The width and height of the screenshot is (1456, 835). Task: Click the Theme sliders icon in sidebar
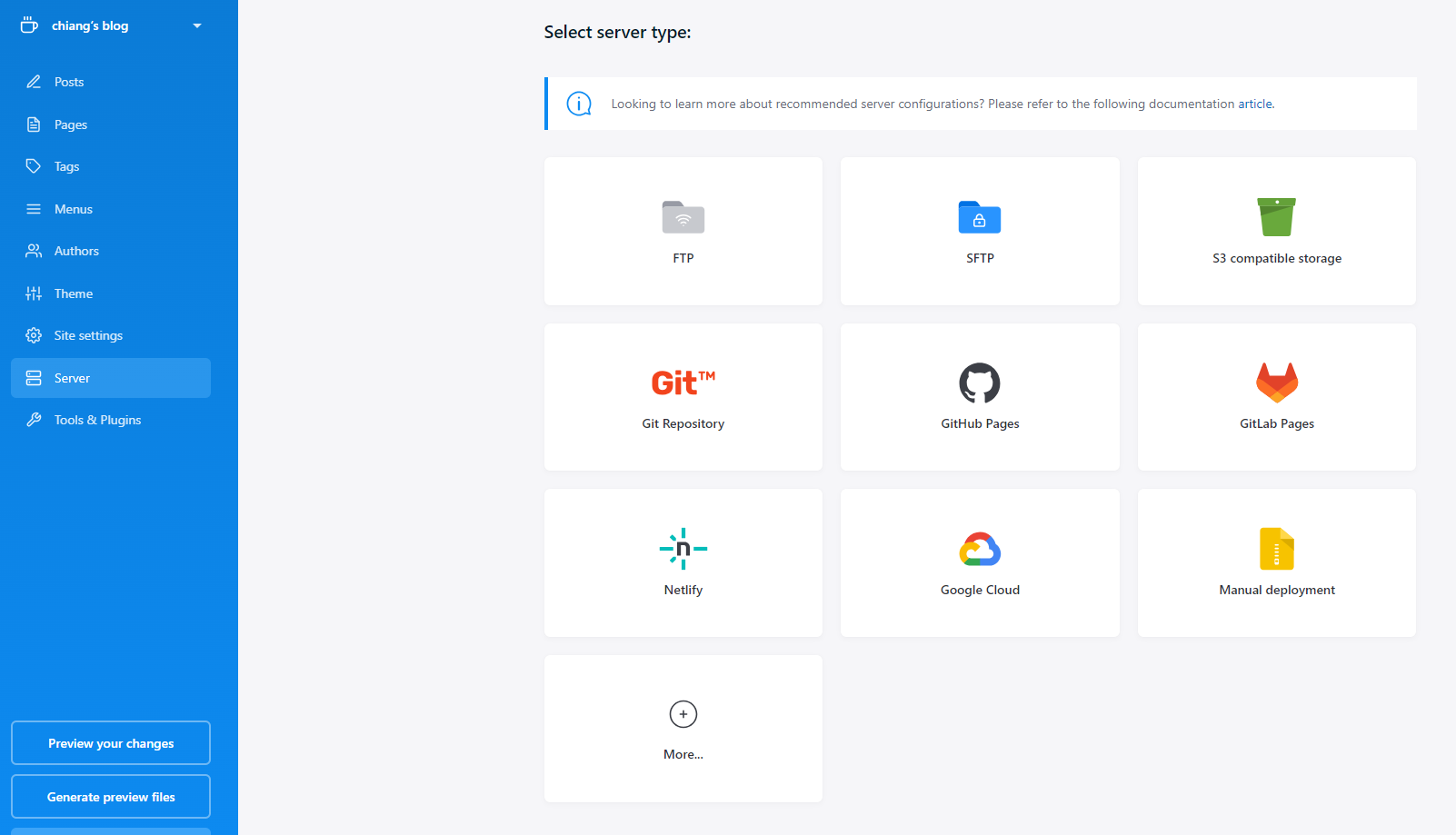pos(34,293)
